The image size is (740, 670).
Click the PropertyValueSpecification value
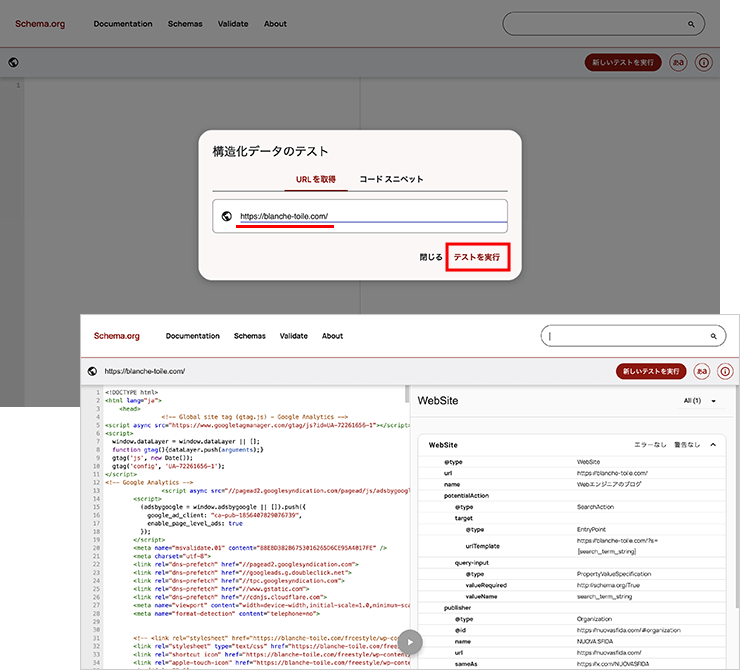tap(614, 574)
